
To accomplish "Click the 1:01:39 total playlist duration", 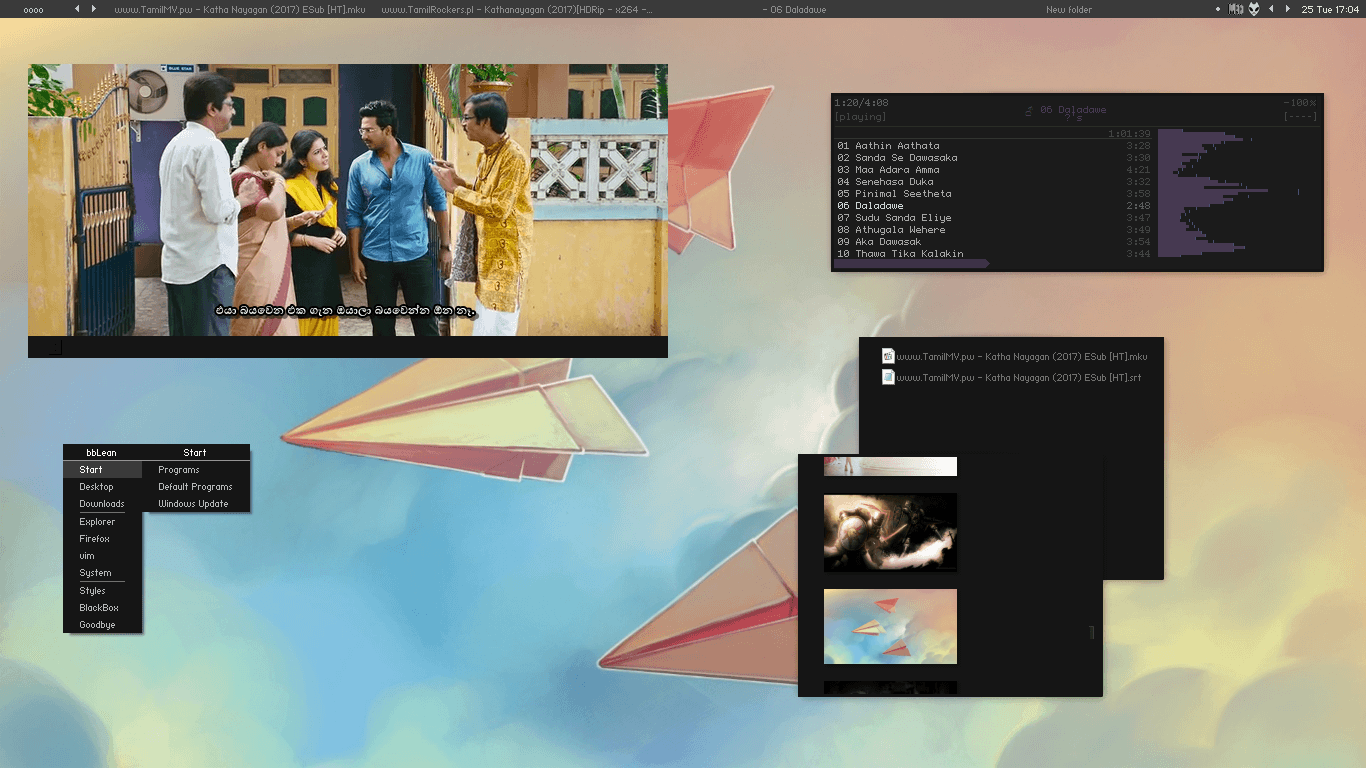I will (1130, 134).
